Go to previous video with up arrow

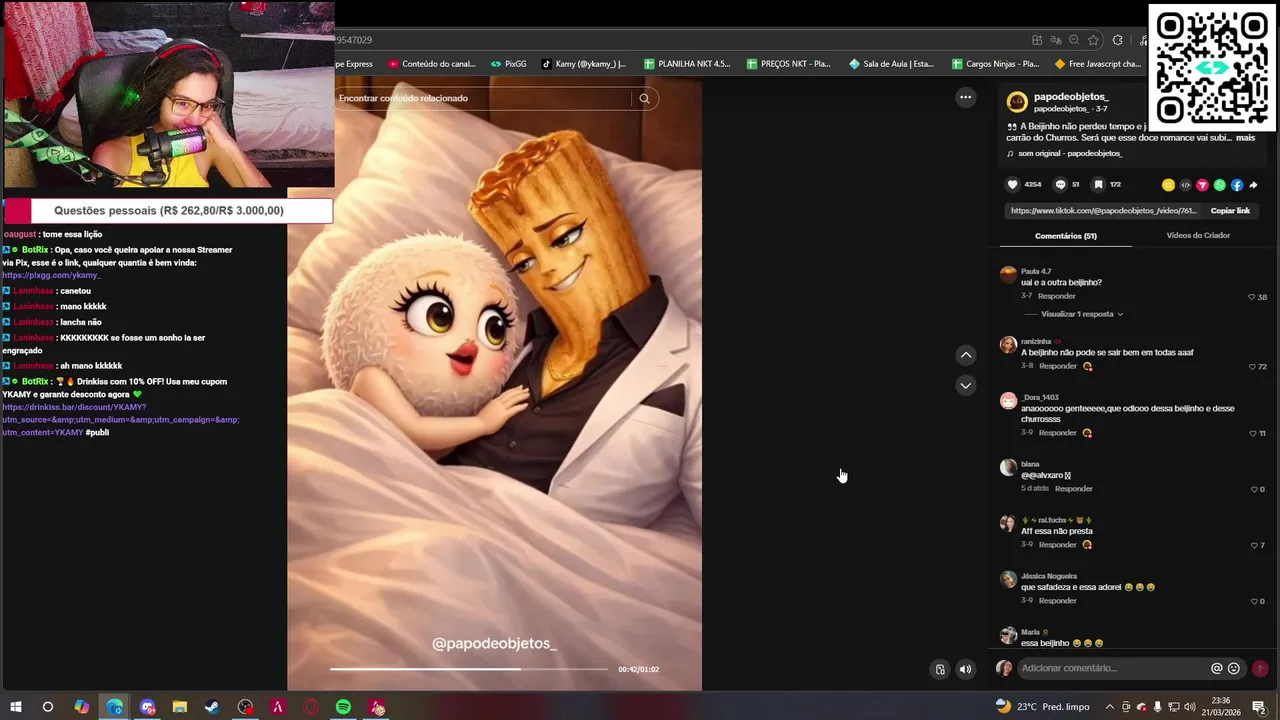pyautogui.click(x=966, y=355)
